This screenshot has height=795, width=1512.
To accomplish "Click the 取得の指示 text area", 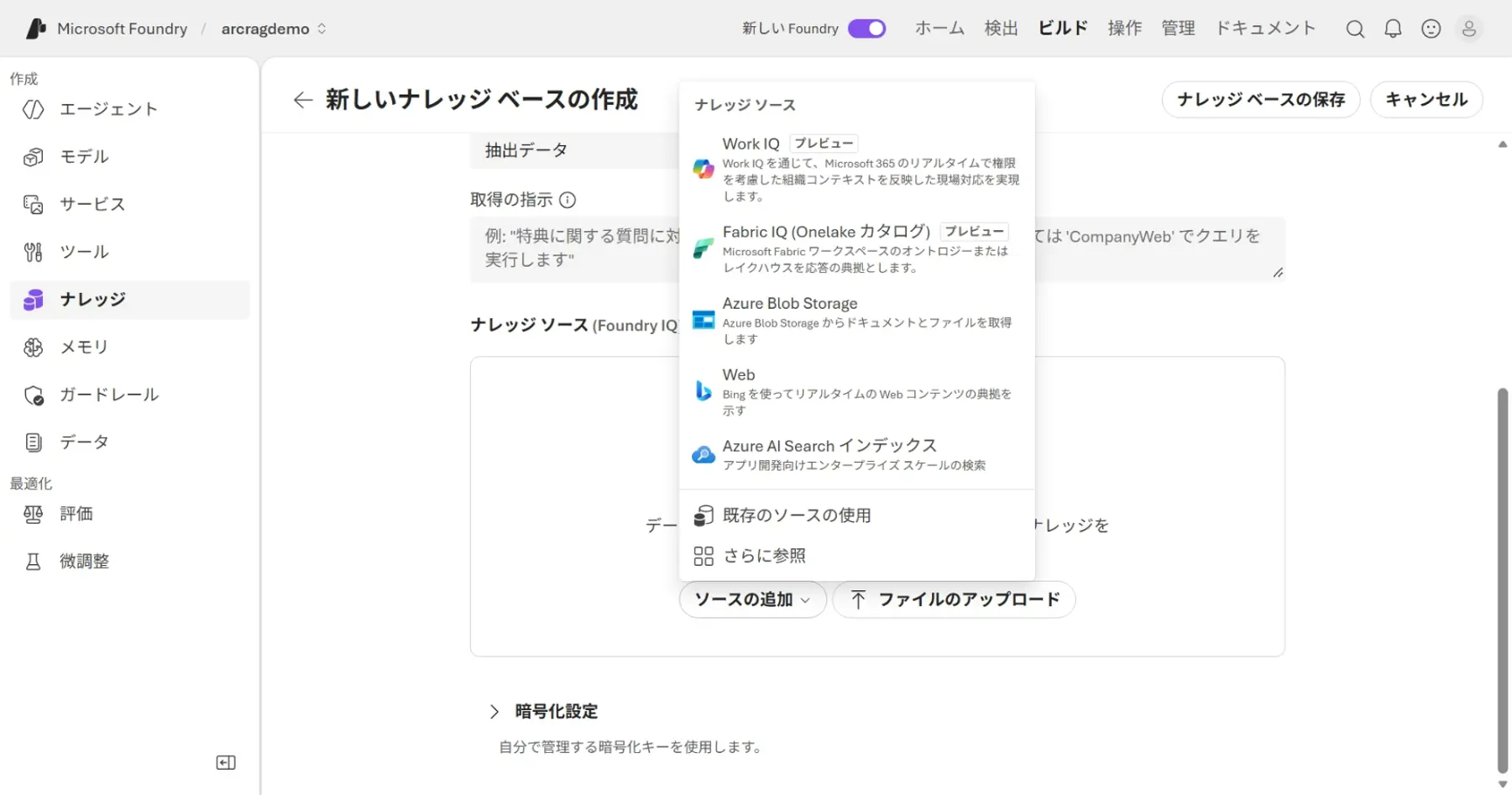I will (x=877, y=249).
